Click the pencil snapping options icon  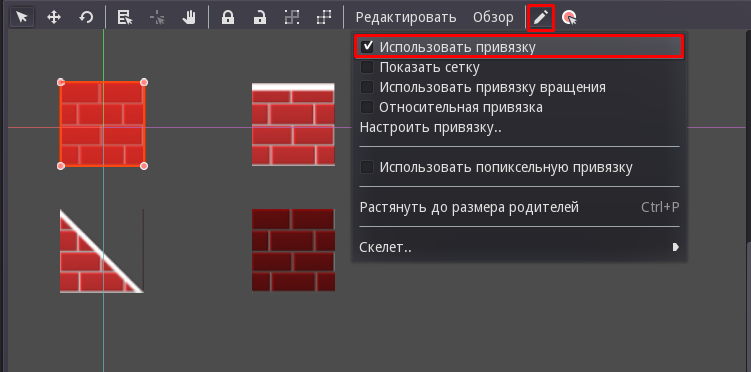(541, 18)
